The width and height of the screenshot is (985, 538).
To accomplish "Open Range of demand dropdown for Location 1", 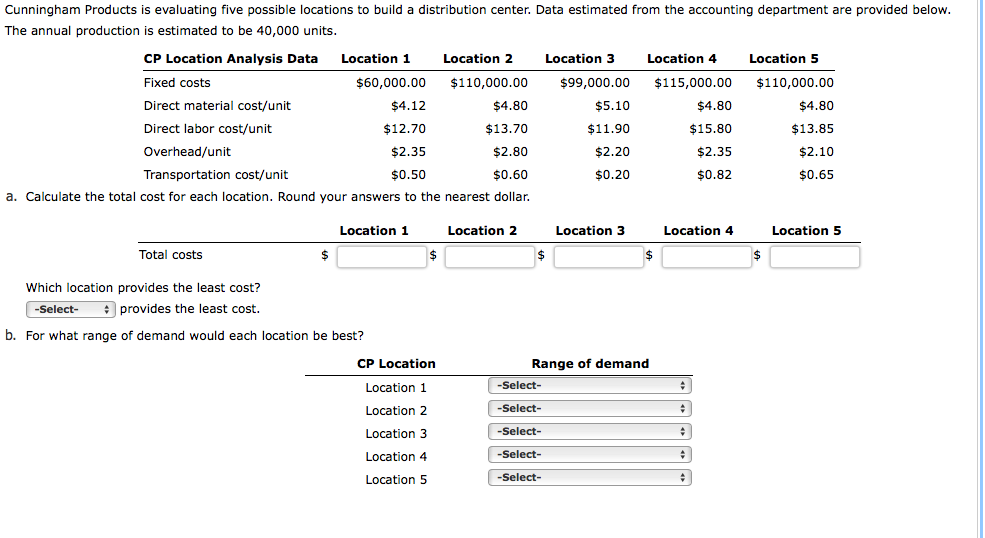I will pos(590,386).
